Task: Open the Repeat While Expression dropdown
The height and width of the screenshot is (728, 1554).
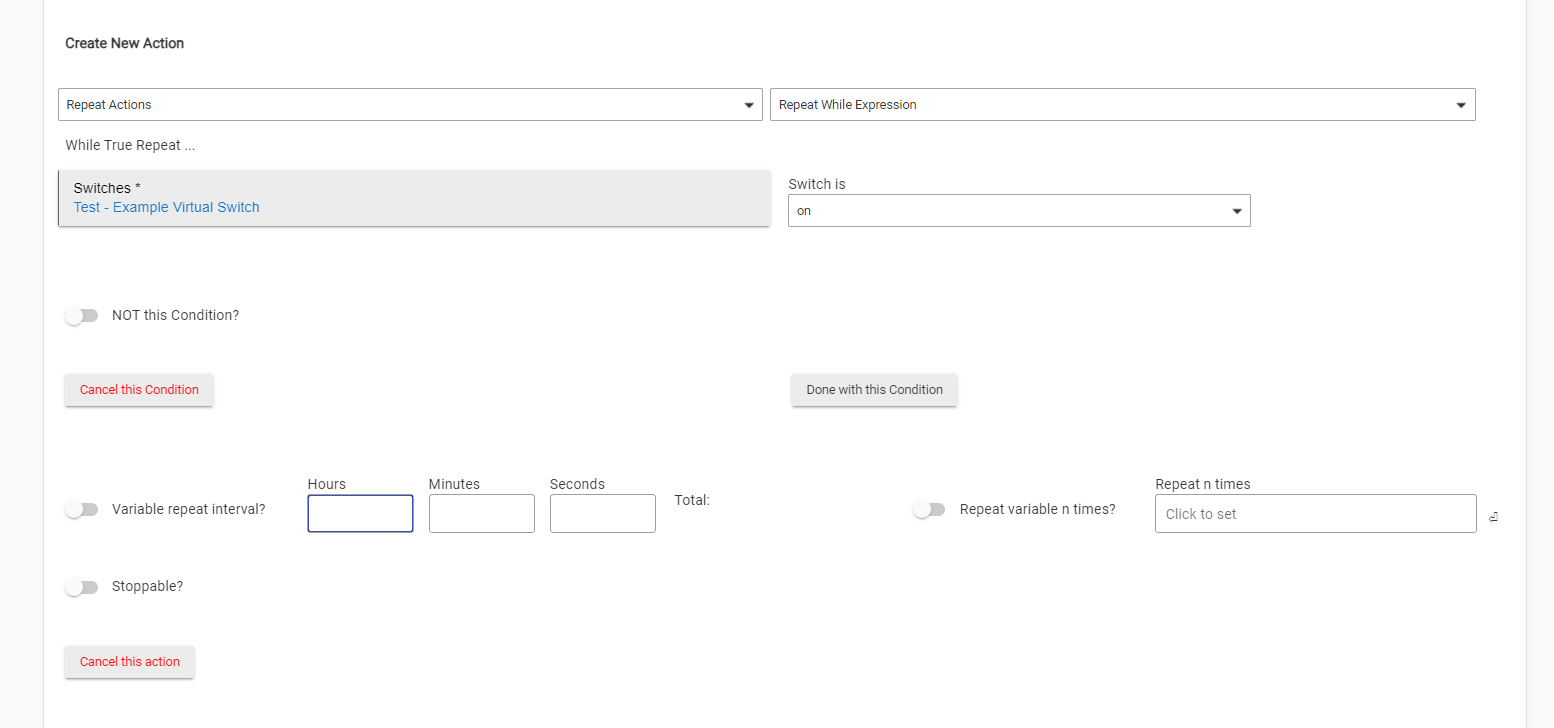Action: [1110, 105]
